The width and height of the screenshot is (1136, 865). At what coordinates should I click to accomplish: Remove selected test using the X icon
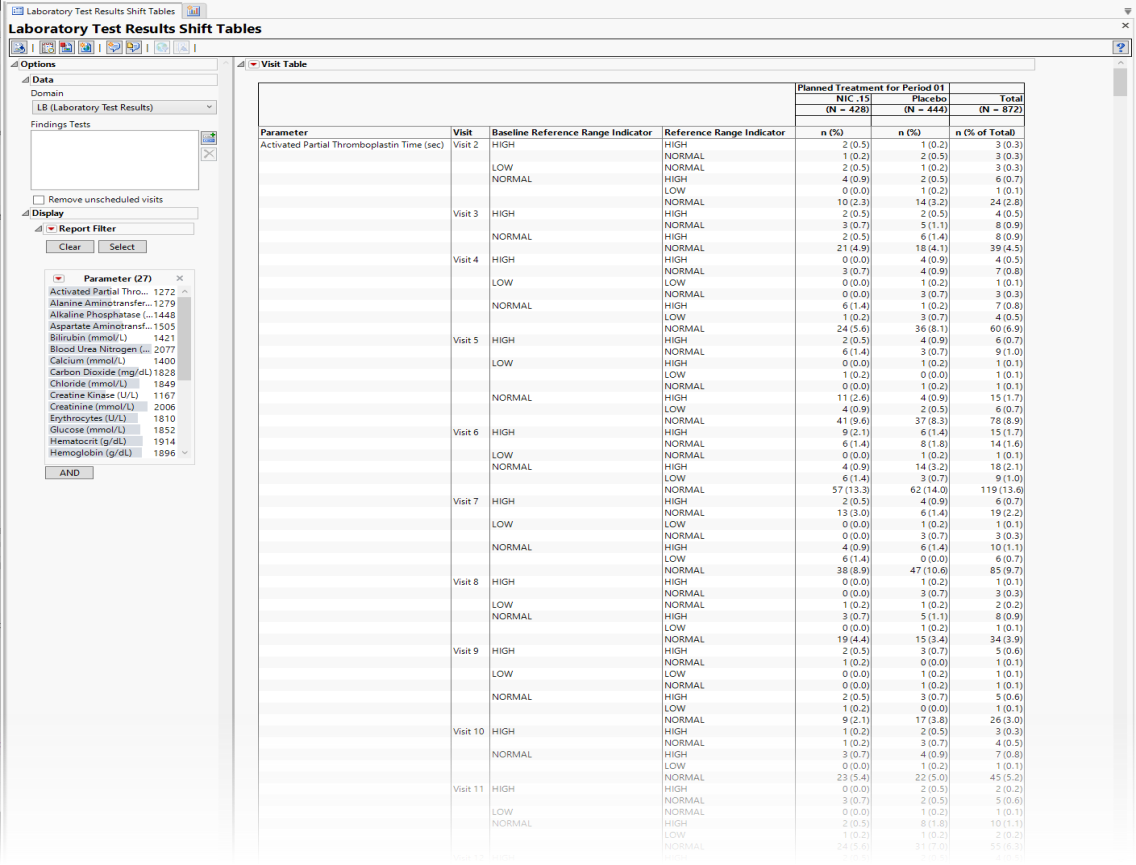pos(209,153)
